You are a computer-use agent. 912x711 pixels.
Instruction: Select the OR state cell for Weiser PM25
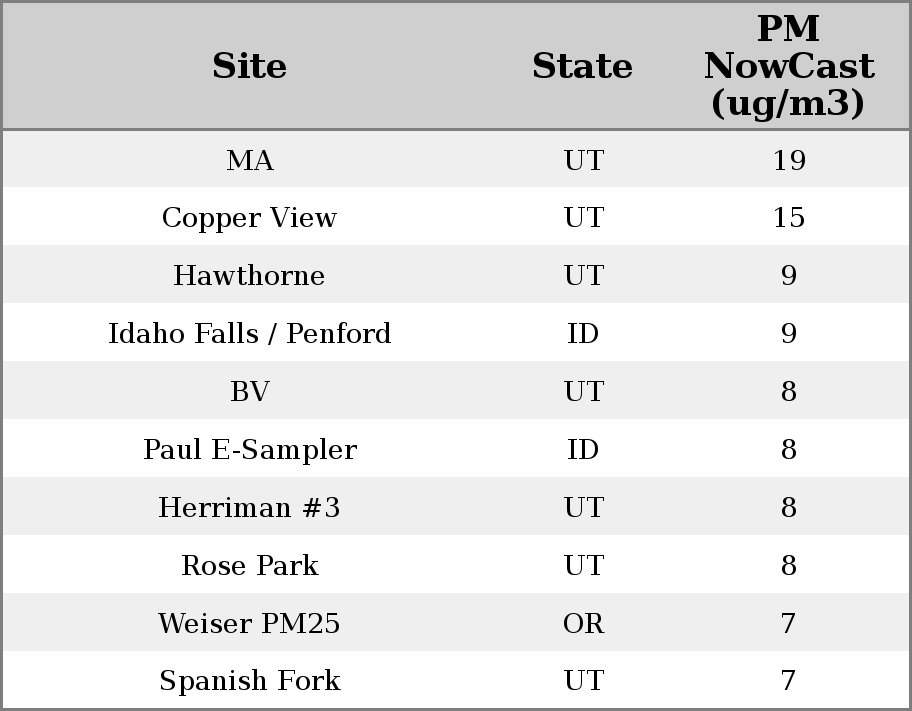(583, 624)
